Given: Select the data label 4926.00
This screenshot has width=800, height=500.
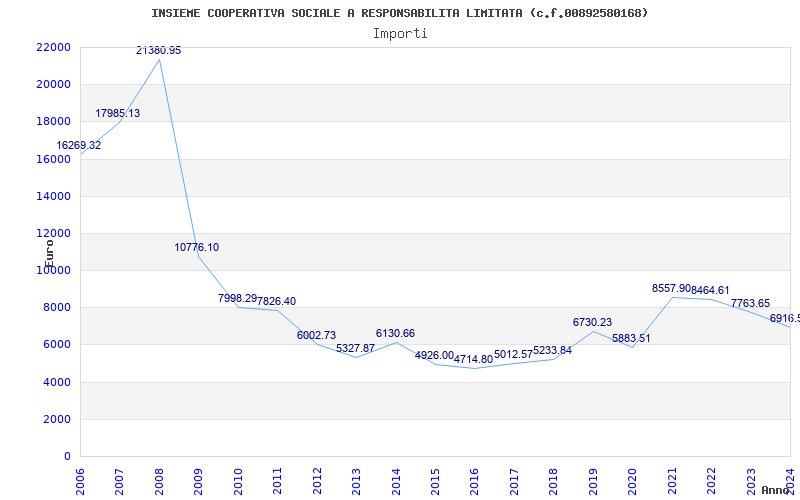Looking at the screenshot, I should [x=434, y=356].
